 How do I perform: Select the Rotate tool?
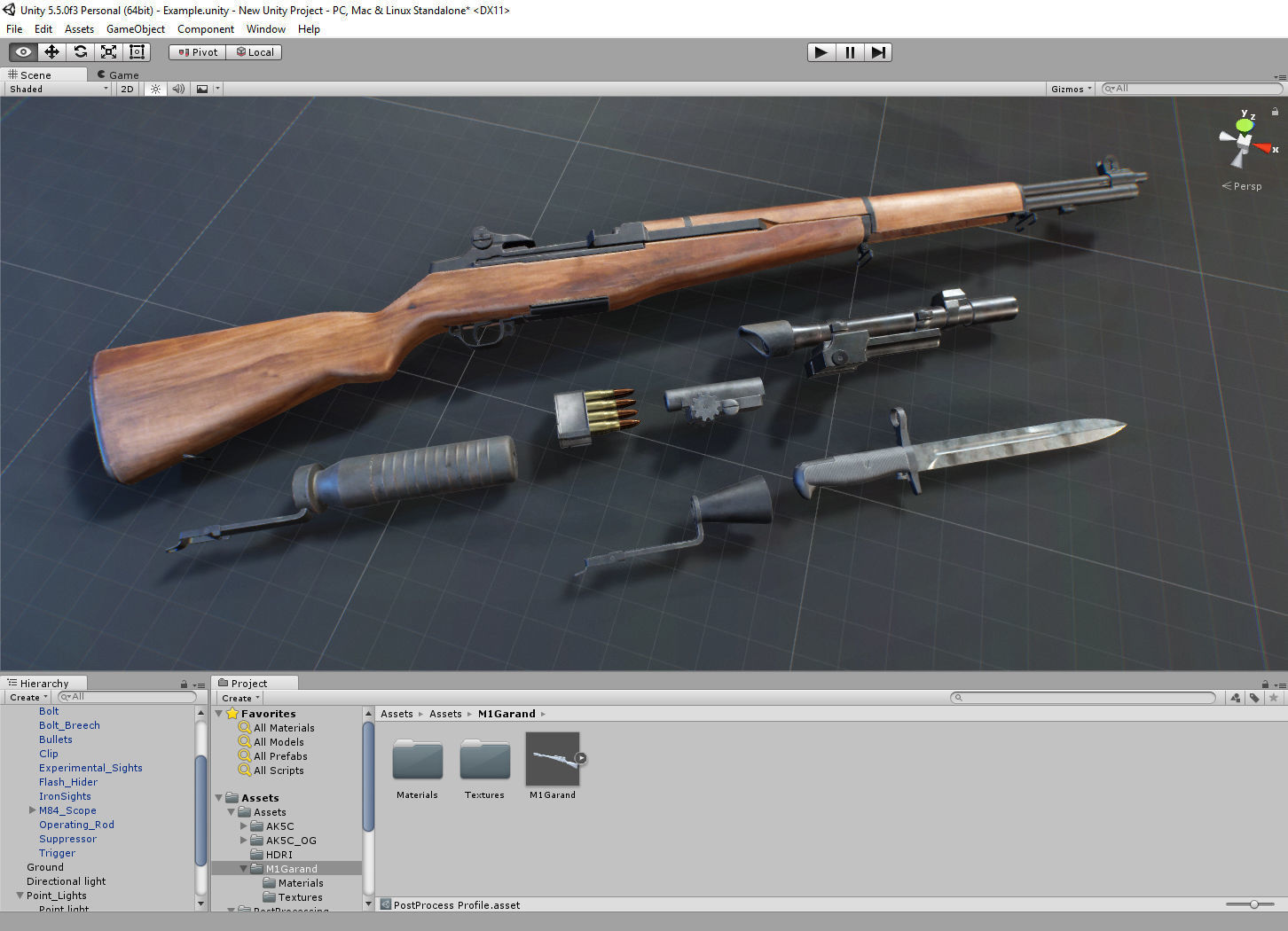pyautogui.click(x=81, y=52)
